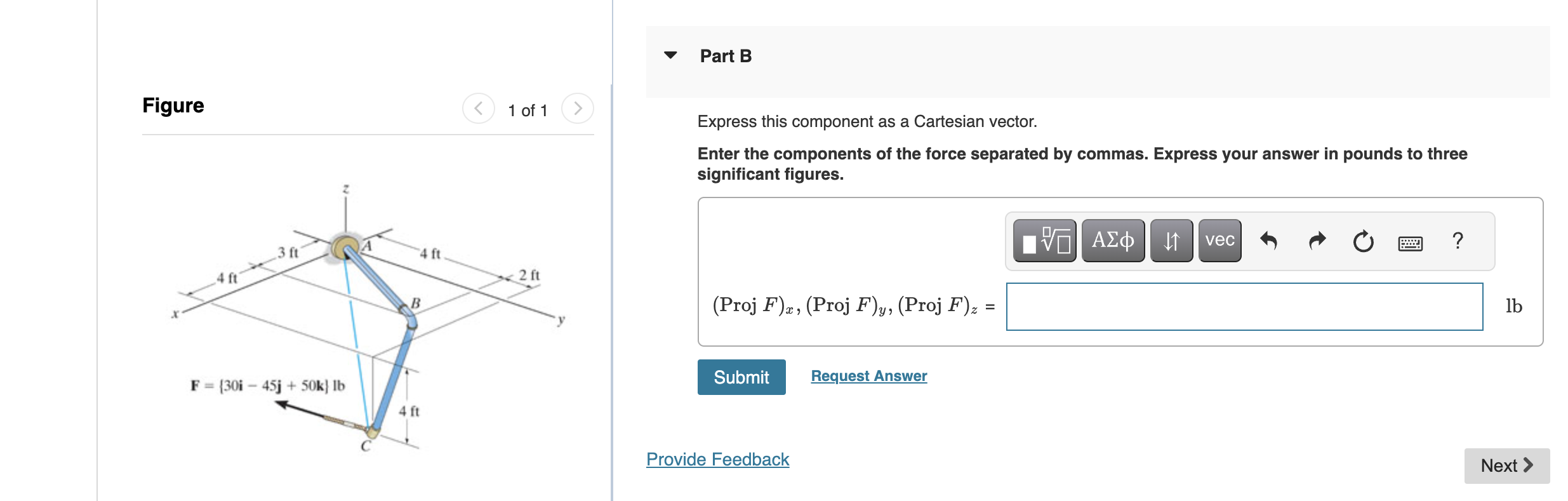Insert vector notation with vec button
The image size is (1568, 501).
(1219, 241)
